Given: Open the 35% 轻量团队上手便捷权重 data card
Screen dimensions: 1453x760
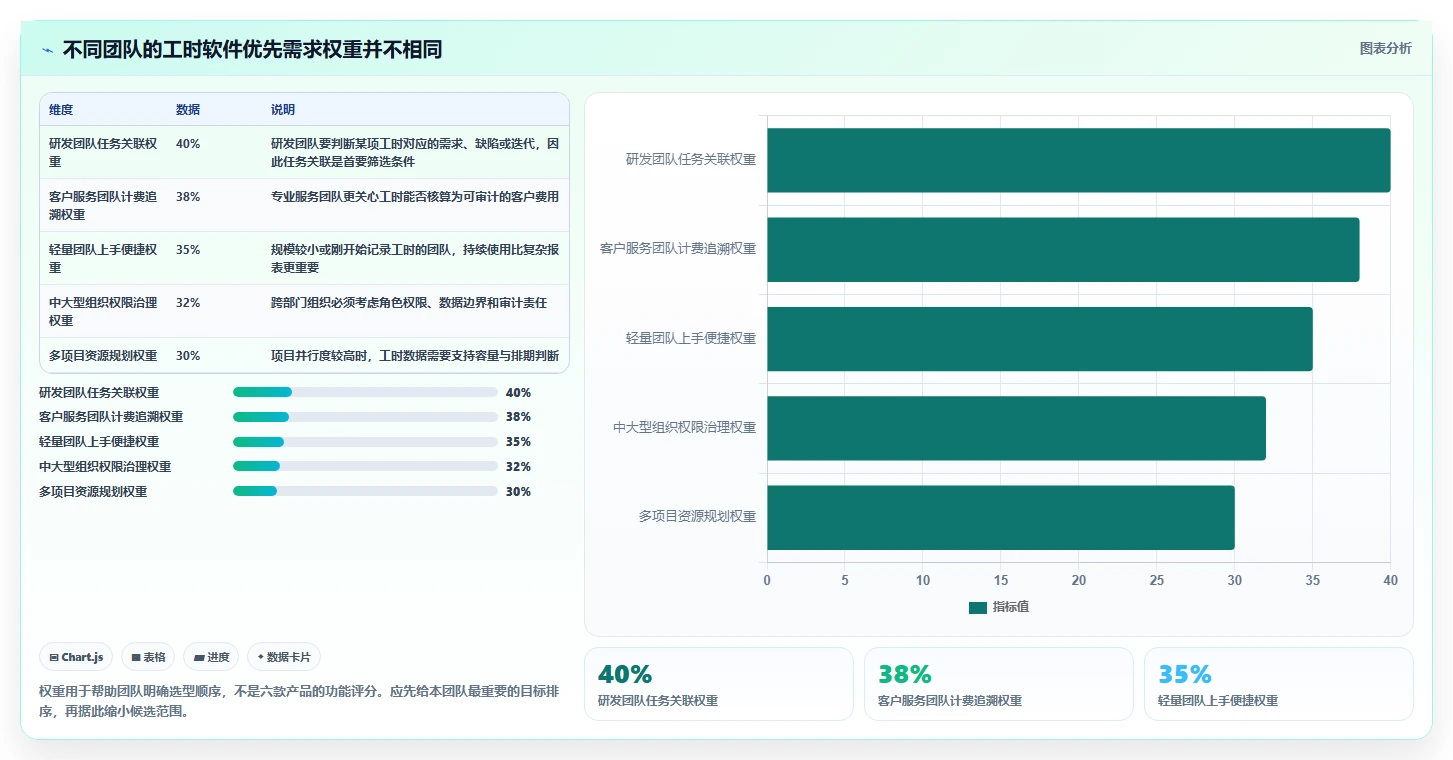Looking at the screenshot, I should point(1278,684).
